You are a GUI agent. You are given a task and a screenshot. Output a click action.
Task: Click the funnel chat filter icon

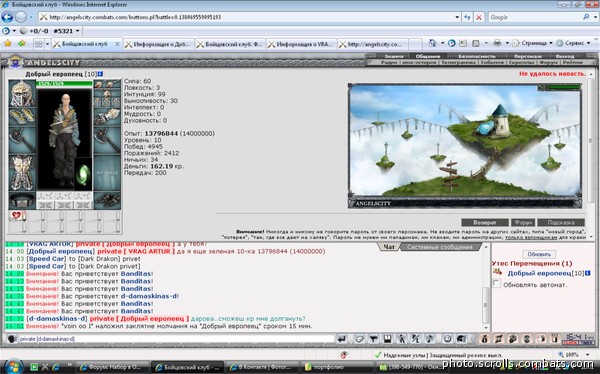pos(373,339)
